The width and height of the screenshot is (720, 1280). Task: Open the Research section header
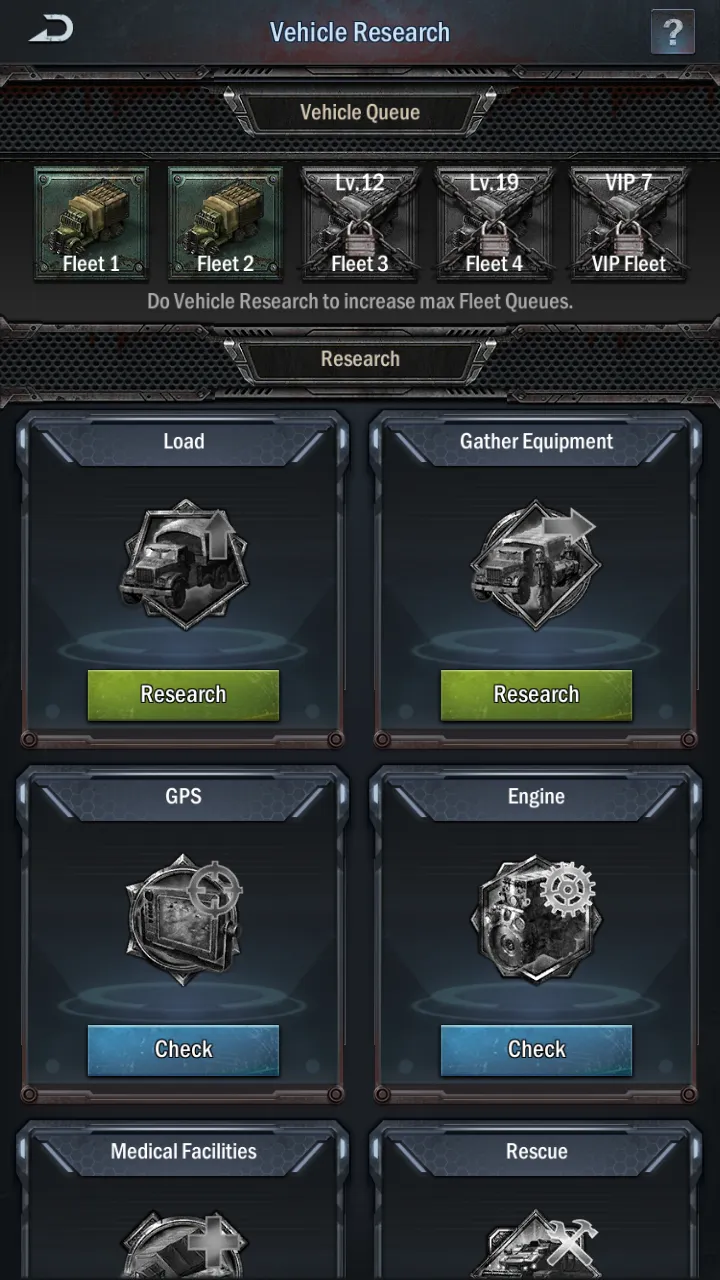(360, 359)
